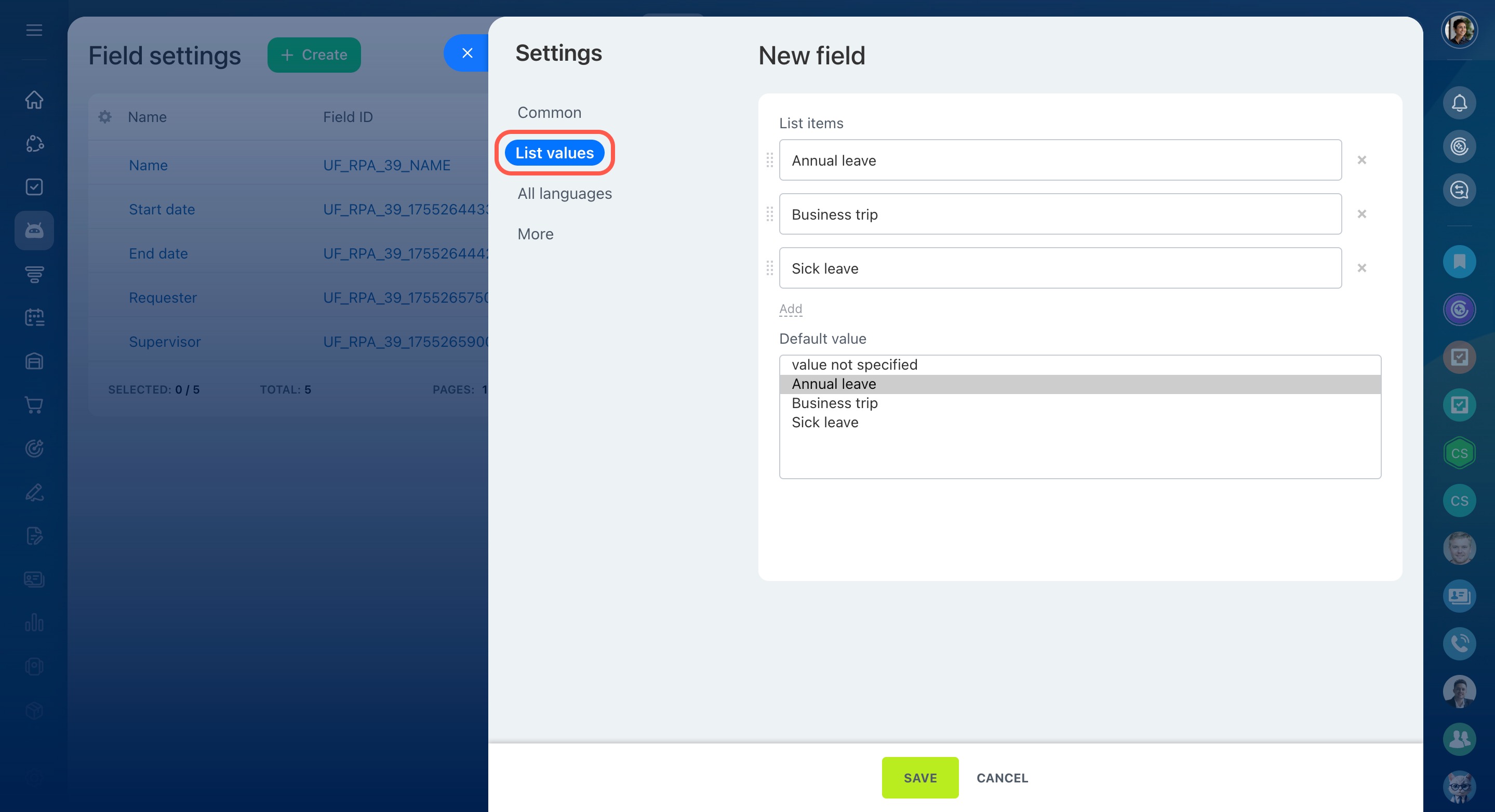Choose Business trip as default value

(835, 403)
